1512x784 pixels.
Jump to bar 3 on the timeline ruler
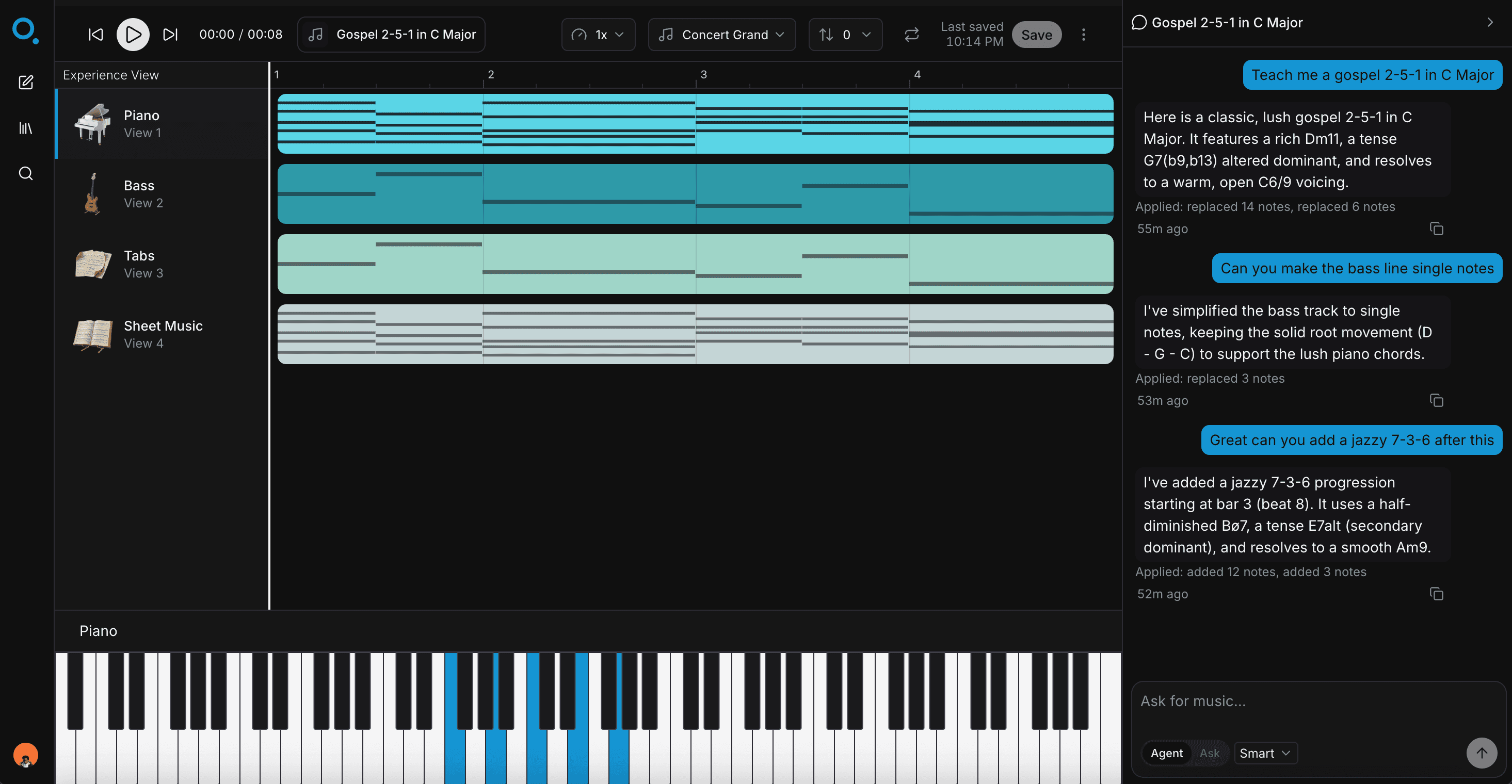point(703,74)
